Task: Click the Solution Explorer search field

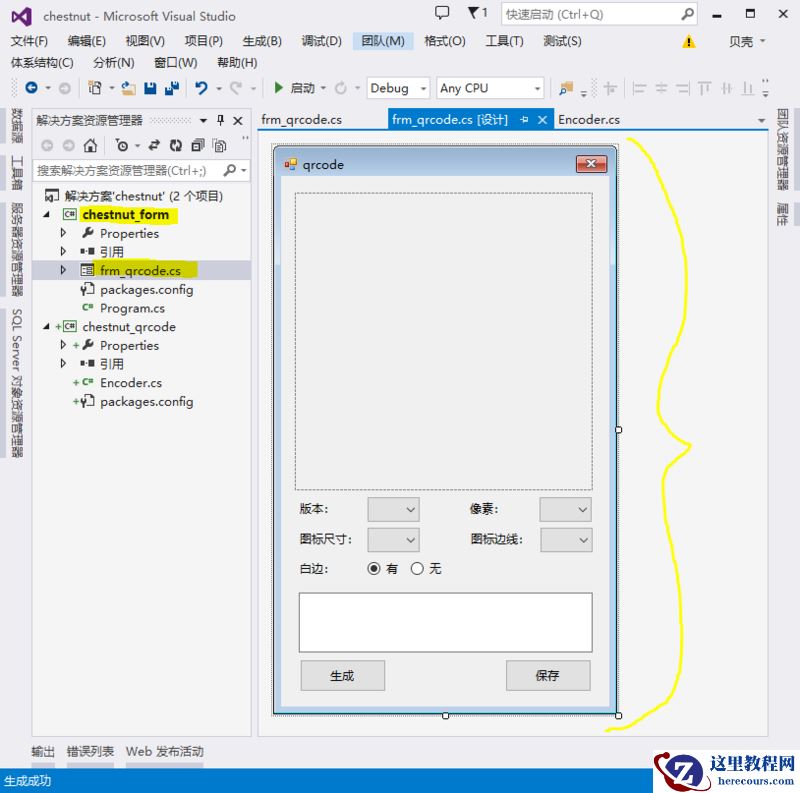Action: click(128, 171)
